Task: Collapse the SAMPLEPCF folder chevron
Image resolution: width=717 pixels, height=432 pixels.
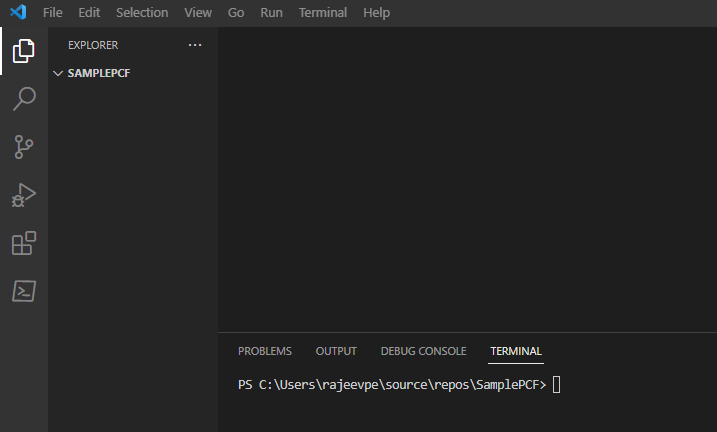Action: coord(58,74)
